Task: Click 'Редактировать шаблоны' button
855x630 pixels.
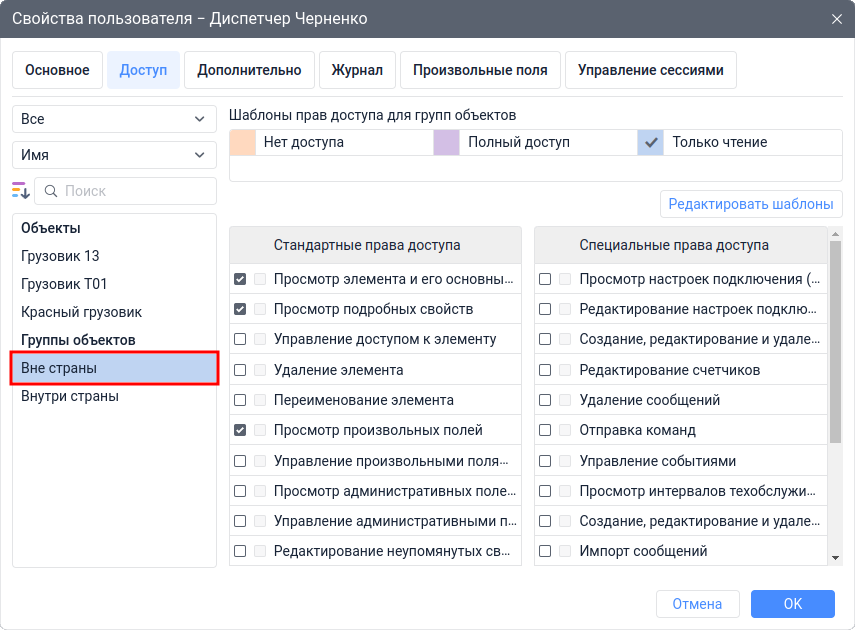Action: coord(750,204)
